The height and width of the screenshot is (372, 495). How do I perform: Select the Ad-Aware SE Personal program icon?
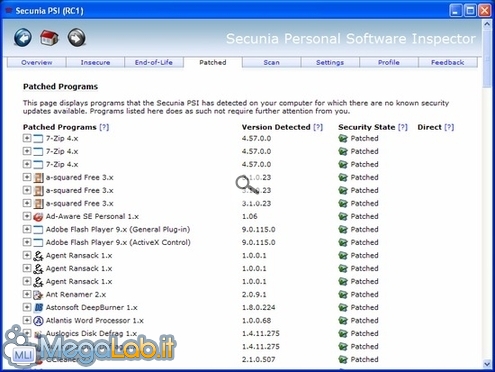[38, 217]
